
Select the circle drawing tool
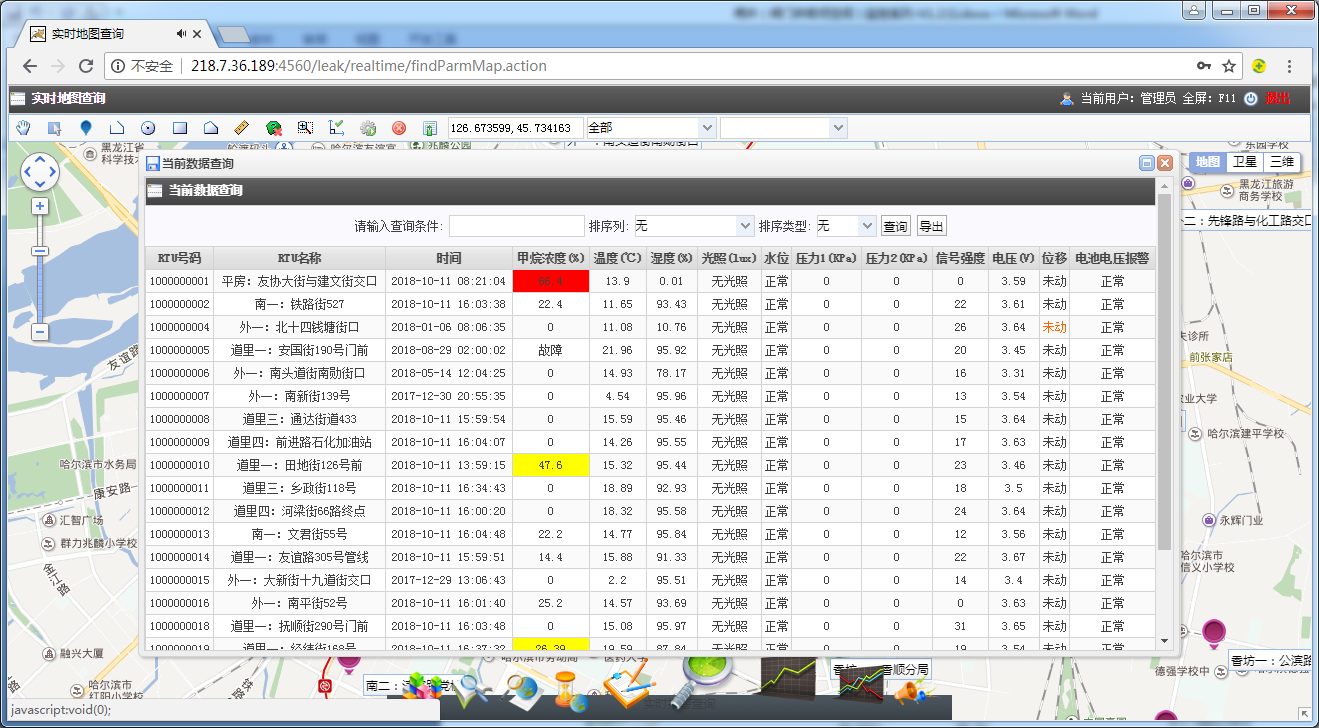[x=148, y=128]
